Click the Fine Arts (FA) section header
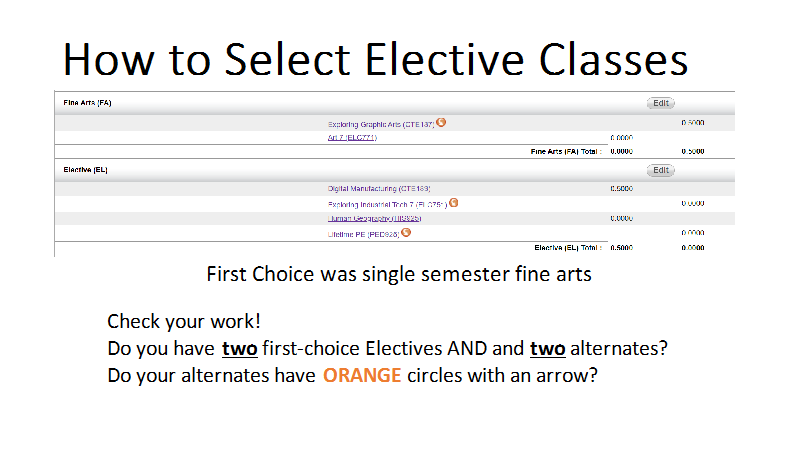This screenshot has height=450, width=800. 87,103
